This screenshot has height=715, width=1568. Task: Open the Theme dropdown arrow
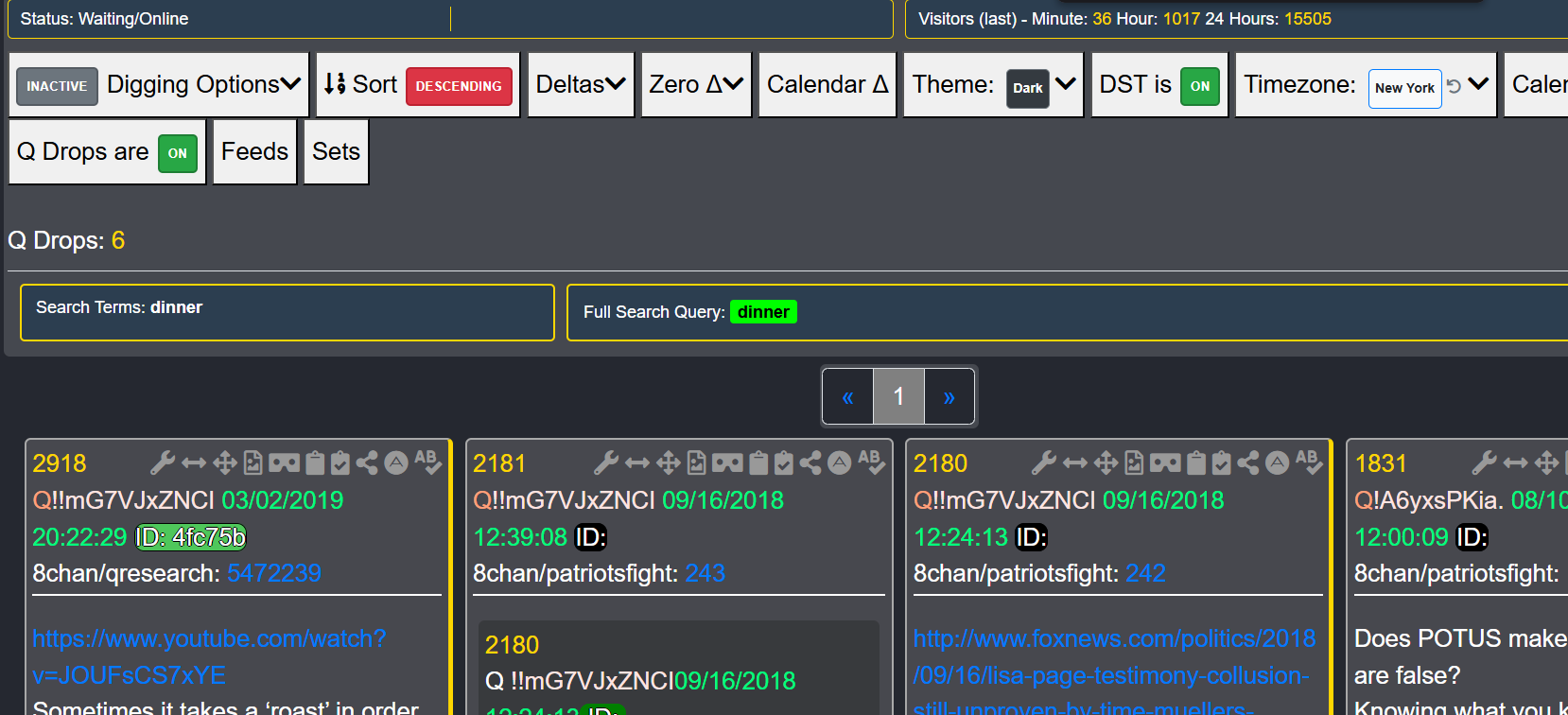pos(1066,84)
